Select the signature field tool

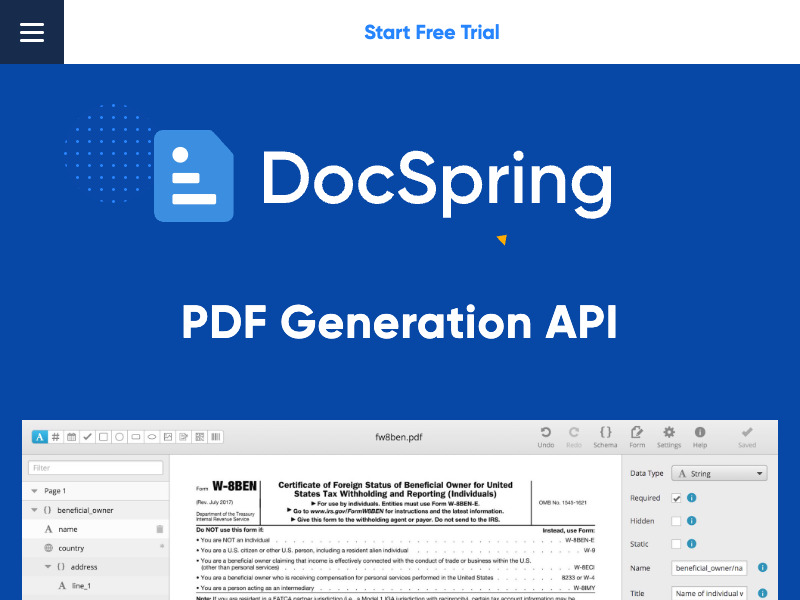184,437
